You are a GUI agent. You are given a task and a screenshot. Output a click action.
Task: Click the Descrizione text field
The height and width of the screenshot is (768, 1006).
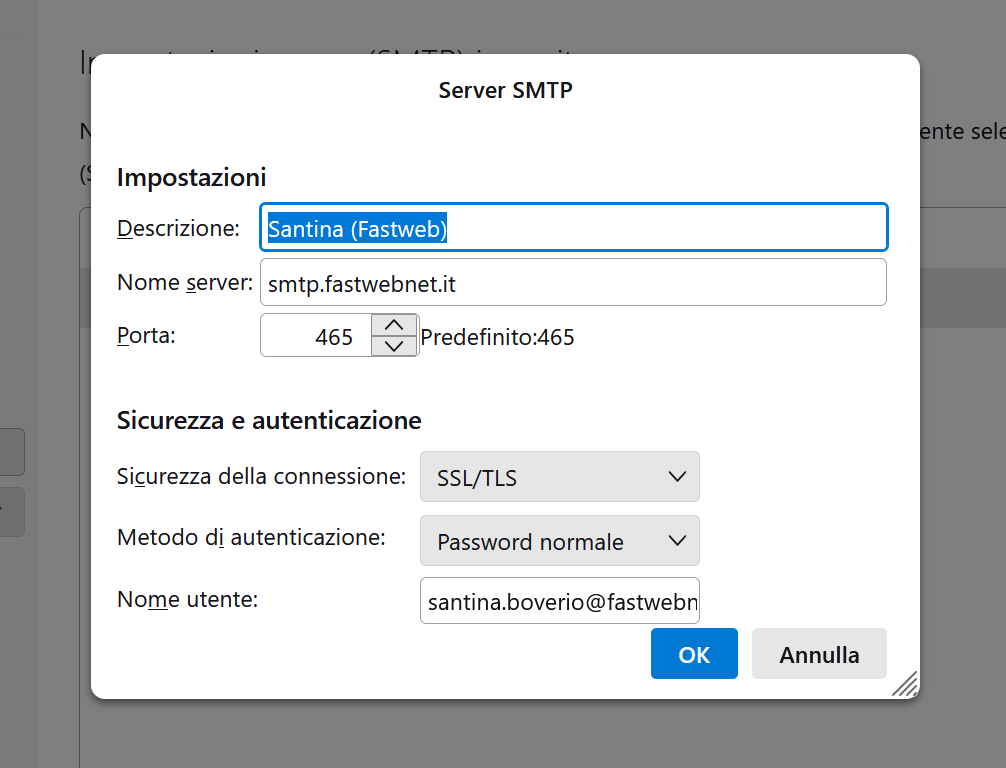pos(573,228)
